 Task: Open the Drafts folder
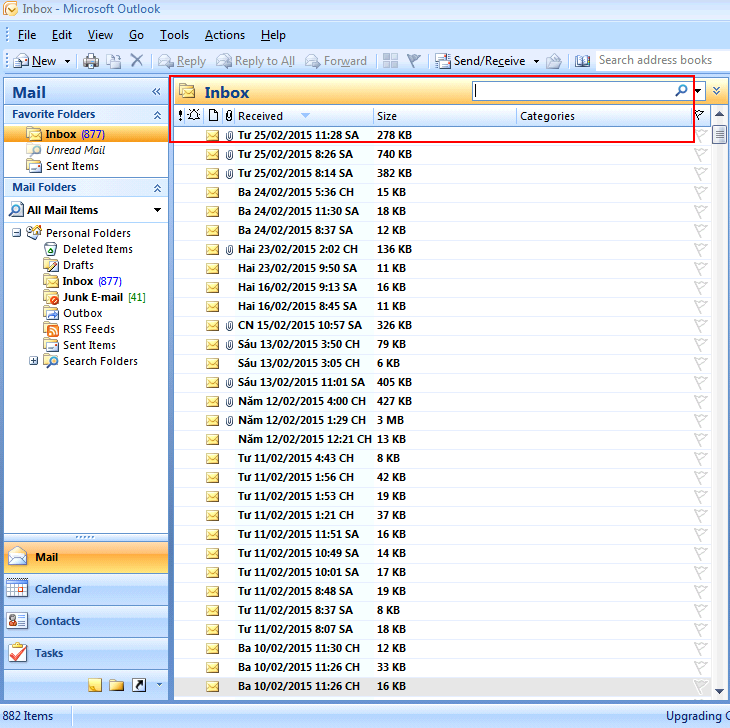point(78,265)
